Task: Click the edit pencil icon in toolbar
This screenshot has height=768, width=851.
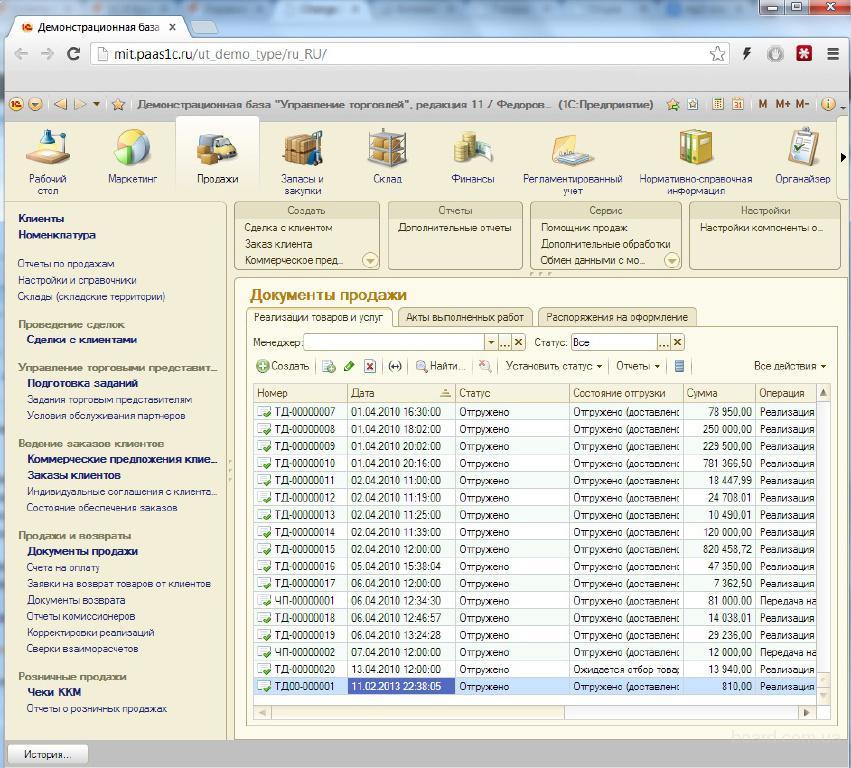Action: pos(349,367)
